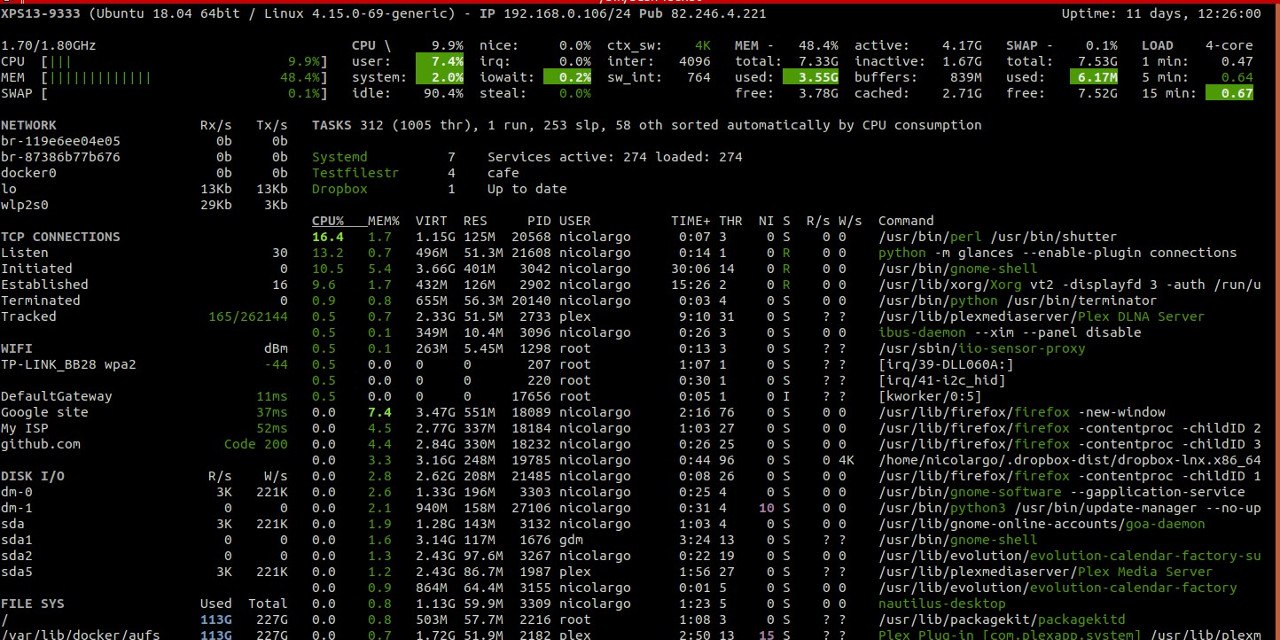This screenshot has height=640, width=1280.
Task: Select the LOAD 4-core header
Action: 1197,45
